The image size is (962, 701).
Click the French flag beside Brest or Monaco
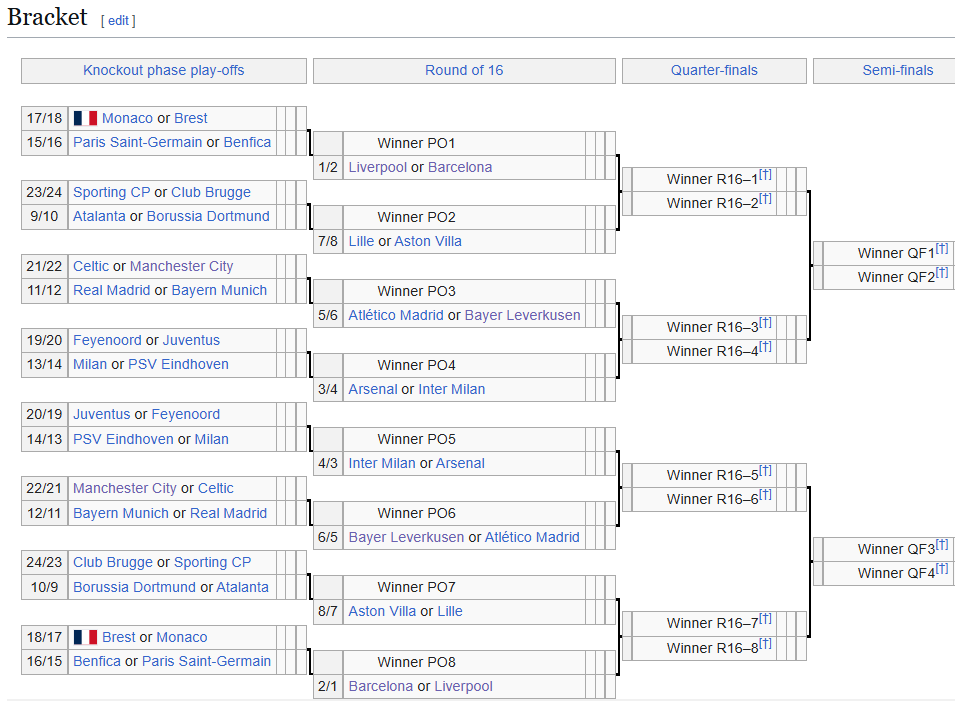[85, 637]
